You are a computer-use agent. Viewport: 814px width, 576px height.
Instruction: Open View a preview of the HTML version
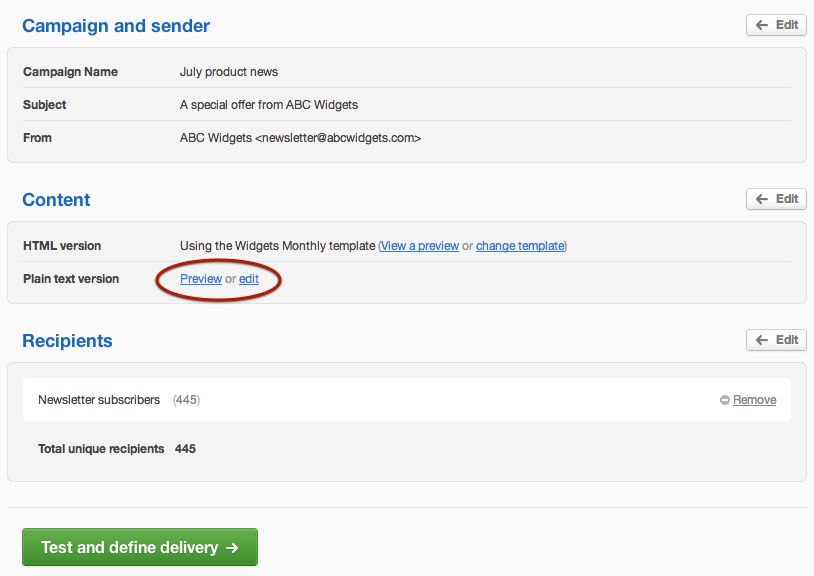click(419, 245)
